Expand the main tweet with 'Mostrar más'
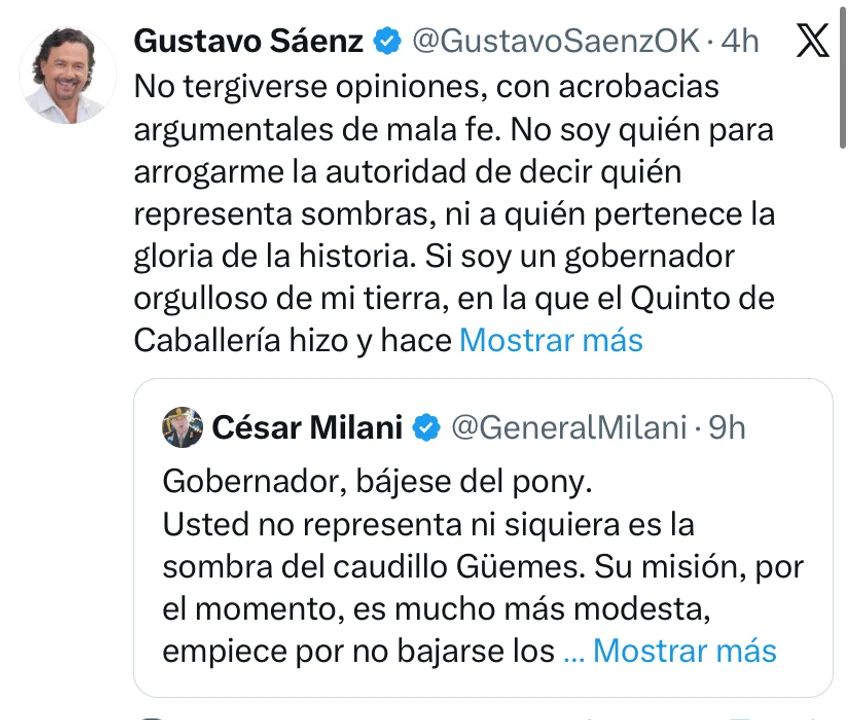The image size is (852, 720). point(550,341)
